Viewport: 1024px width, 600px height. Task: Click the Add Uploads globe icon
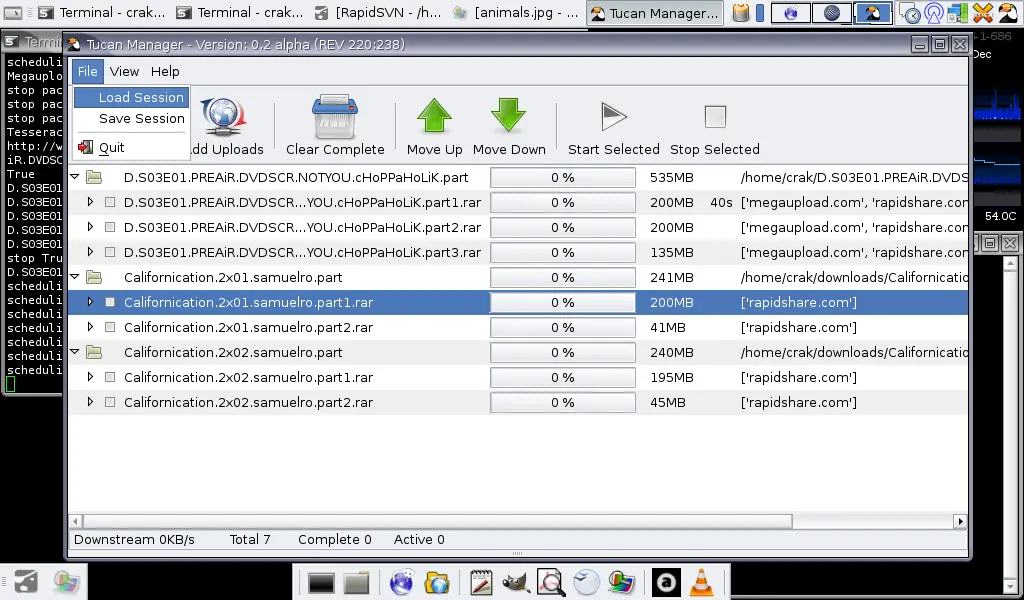point(222,118)
